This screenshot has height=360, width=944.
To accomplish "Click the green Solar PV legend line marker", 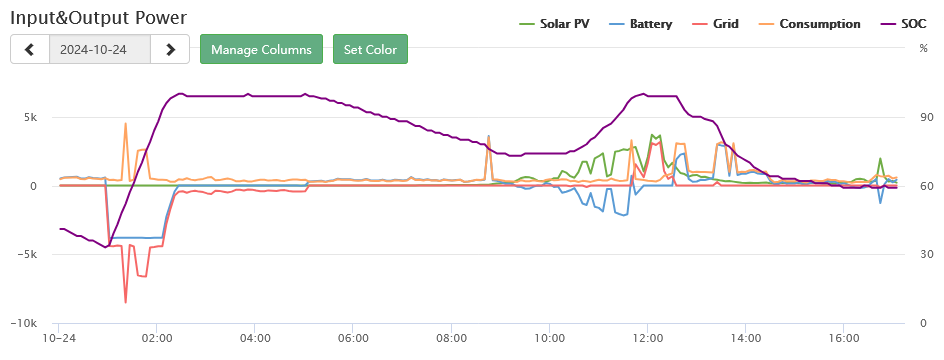I will (527, 25).
